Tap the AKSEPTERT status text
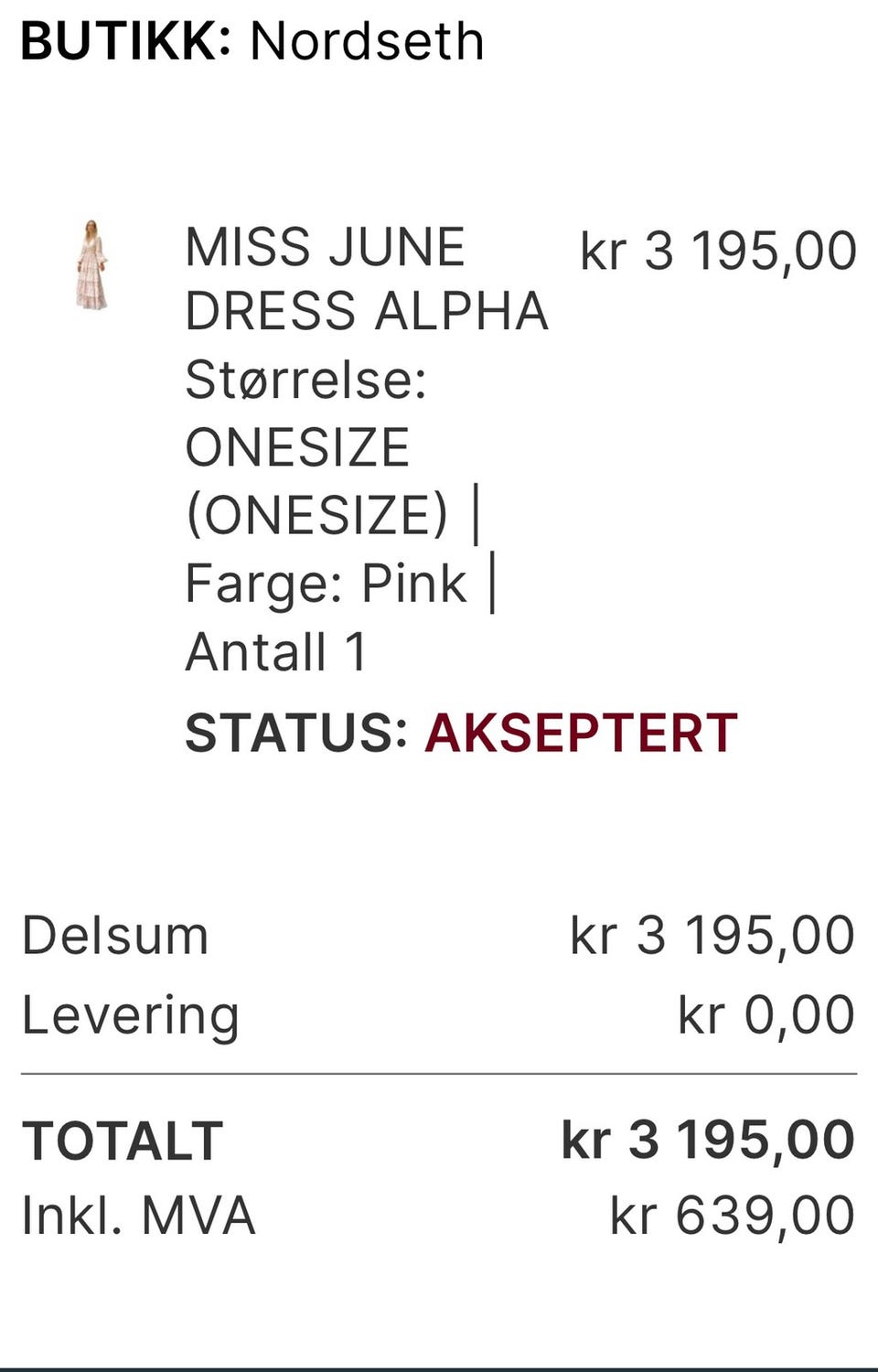878x1372 pixels. tap(581, 733)
